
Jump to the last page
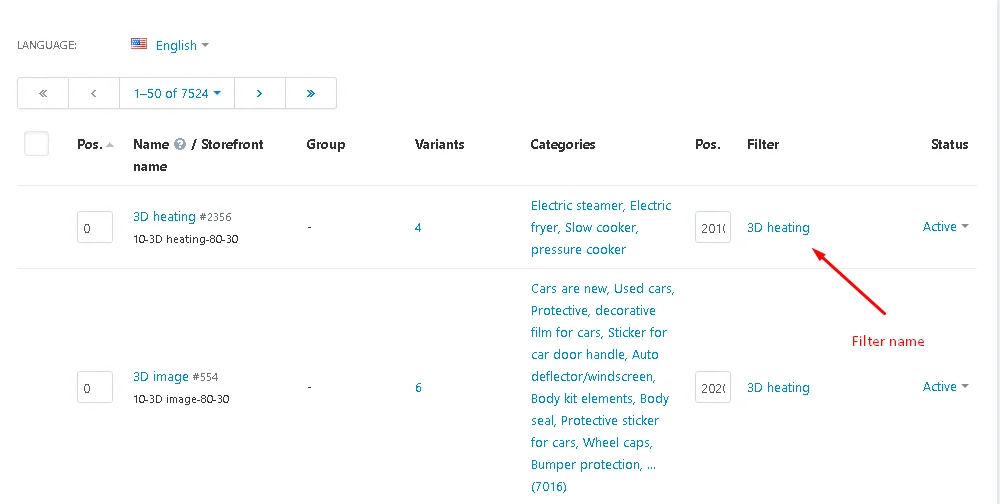click(x=311, y=93)
